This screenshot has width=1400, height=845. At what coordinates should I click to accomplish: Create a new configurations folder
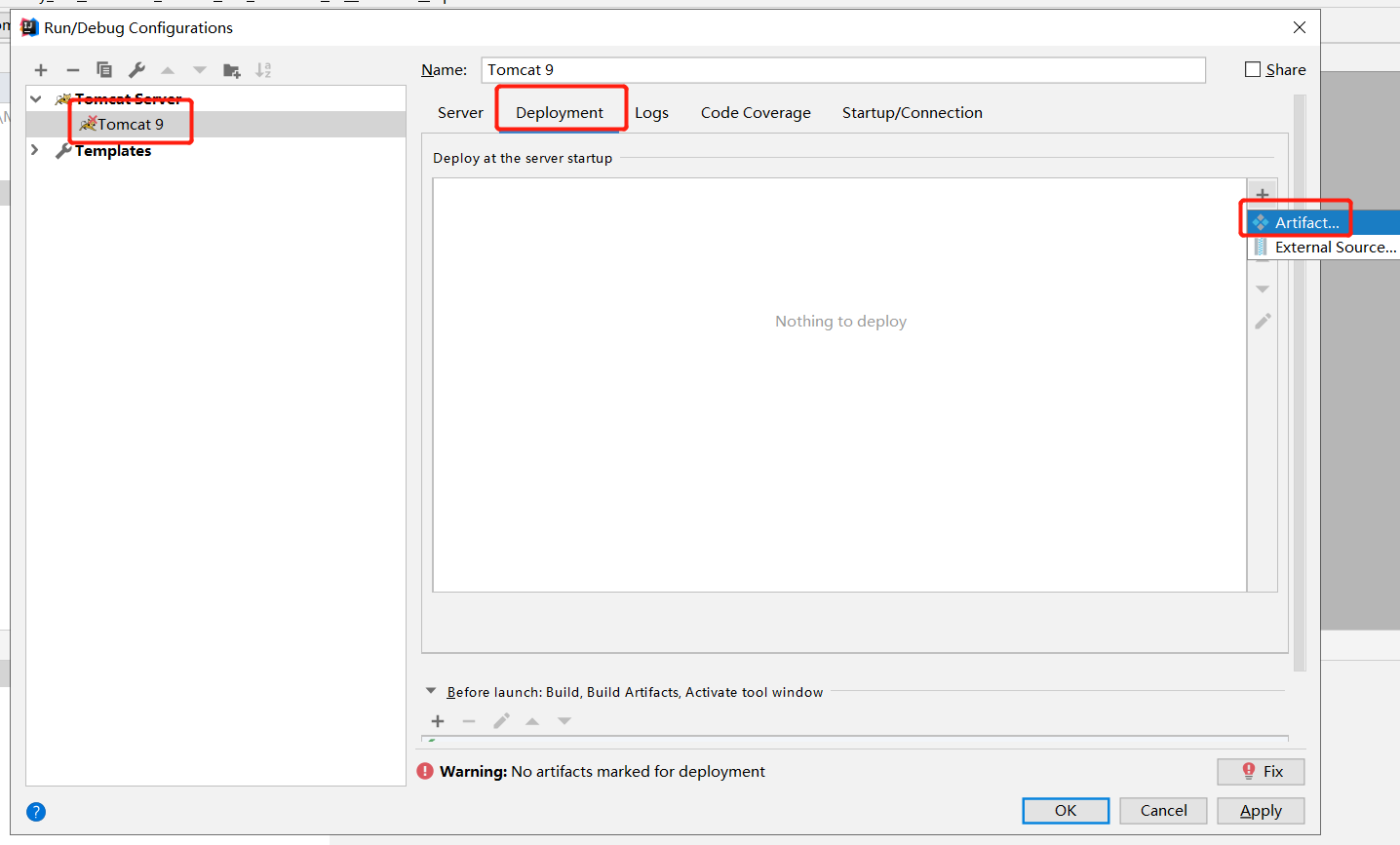point(231,70)
